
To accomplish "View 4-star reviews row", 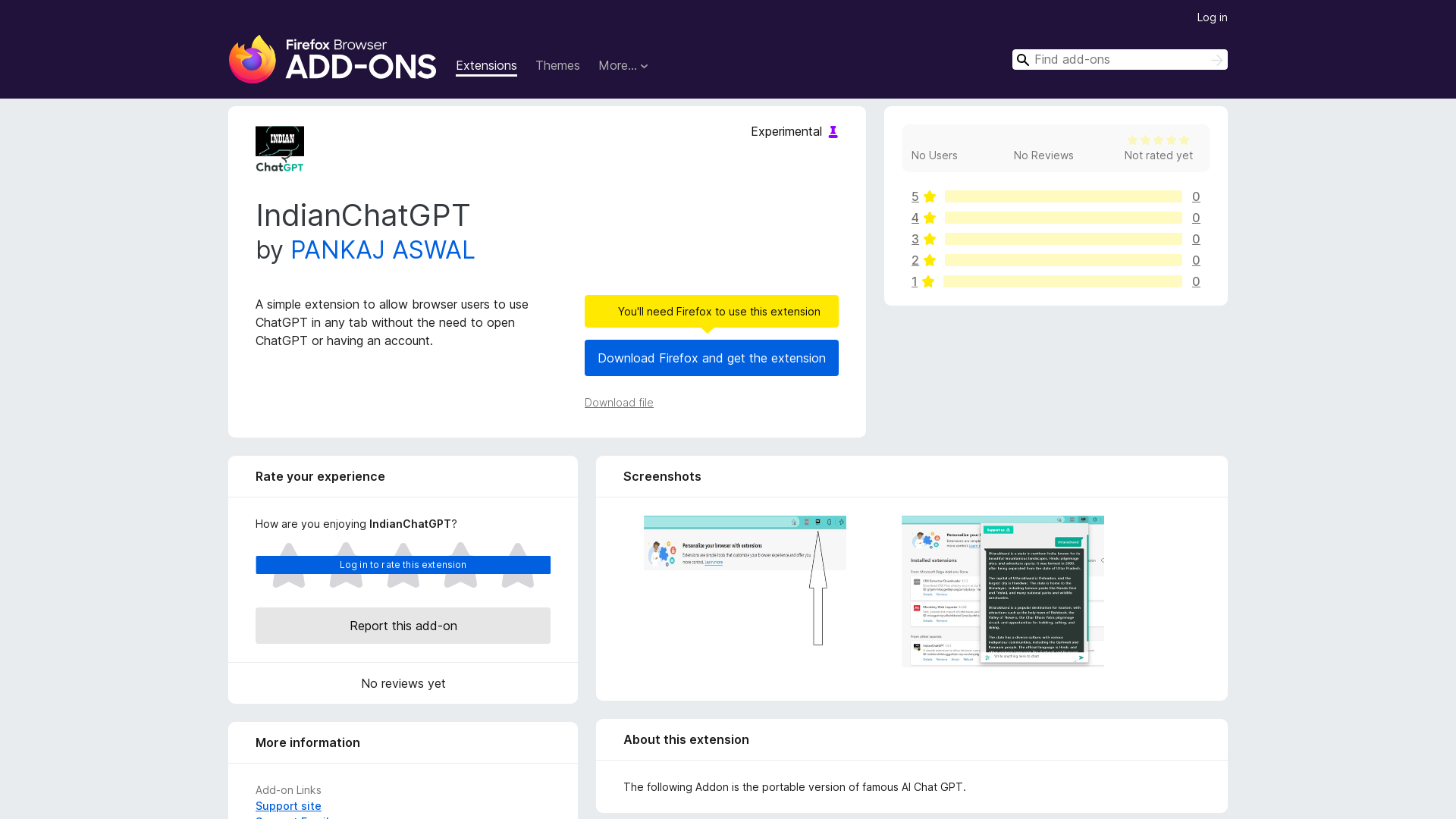I will [1056, 218].
